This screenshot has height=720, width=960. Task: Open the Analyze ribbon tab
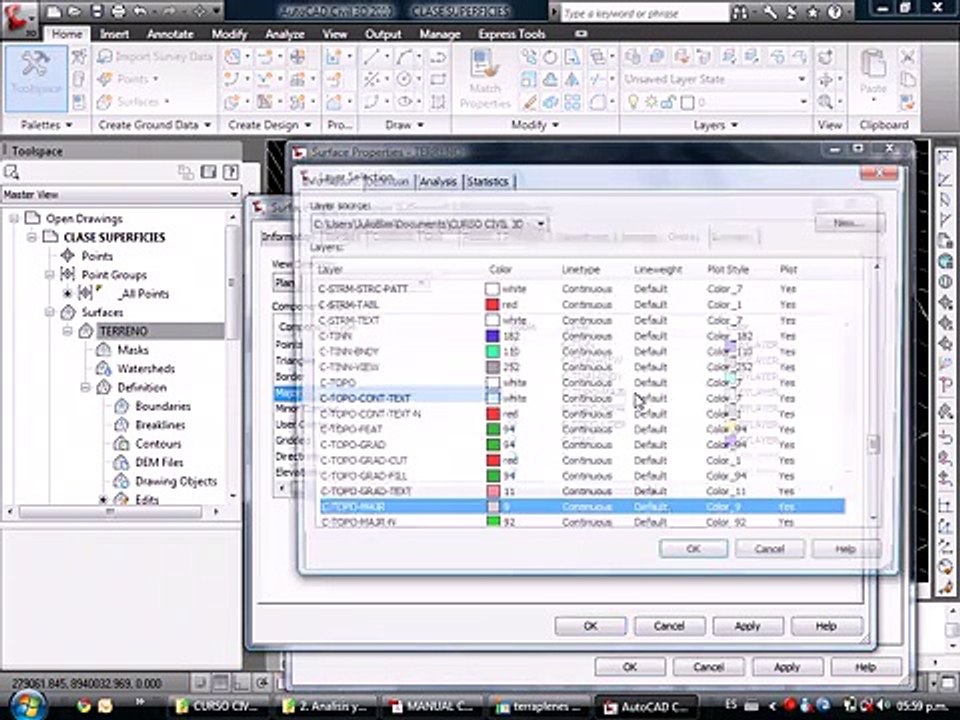pyautogui.click(x=285, y=34)
